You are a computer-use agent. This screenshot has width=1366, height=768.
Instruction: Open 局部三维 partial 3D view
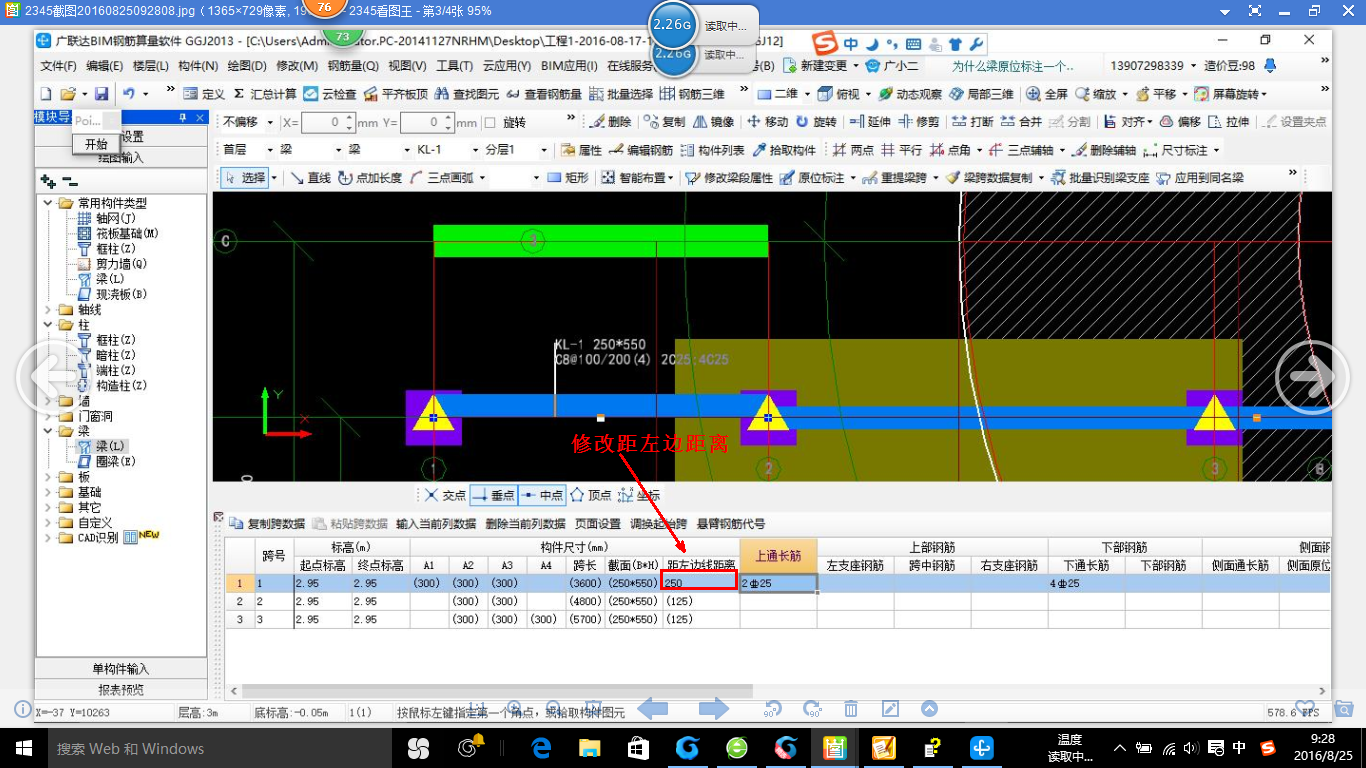982,94
